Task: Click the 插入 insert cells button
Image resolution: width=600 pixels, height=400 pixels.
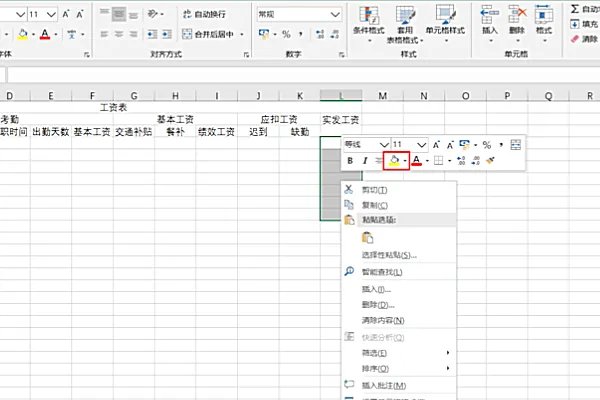Action: coord(489,24)
